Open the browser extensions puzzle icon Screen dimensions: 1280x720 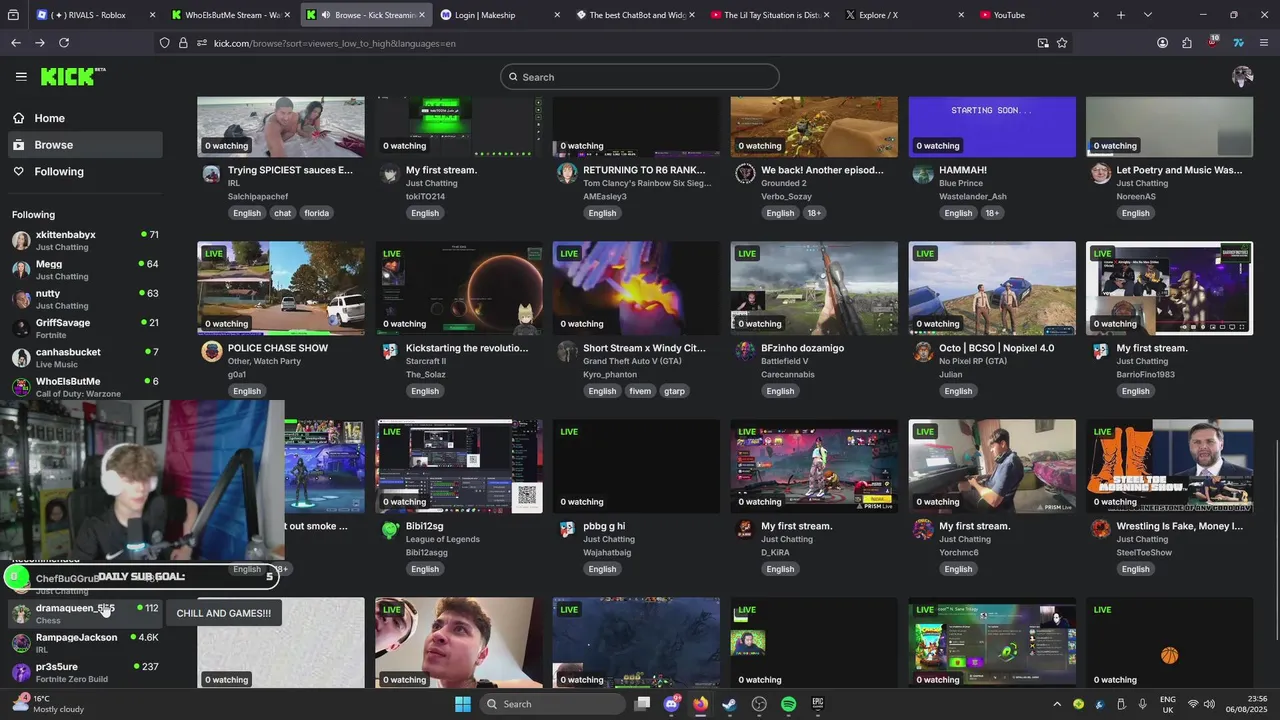pyautogui.click(x=1187, y=43)
